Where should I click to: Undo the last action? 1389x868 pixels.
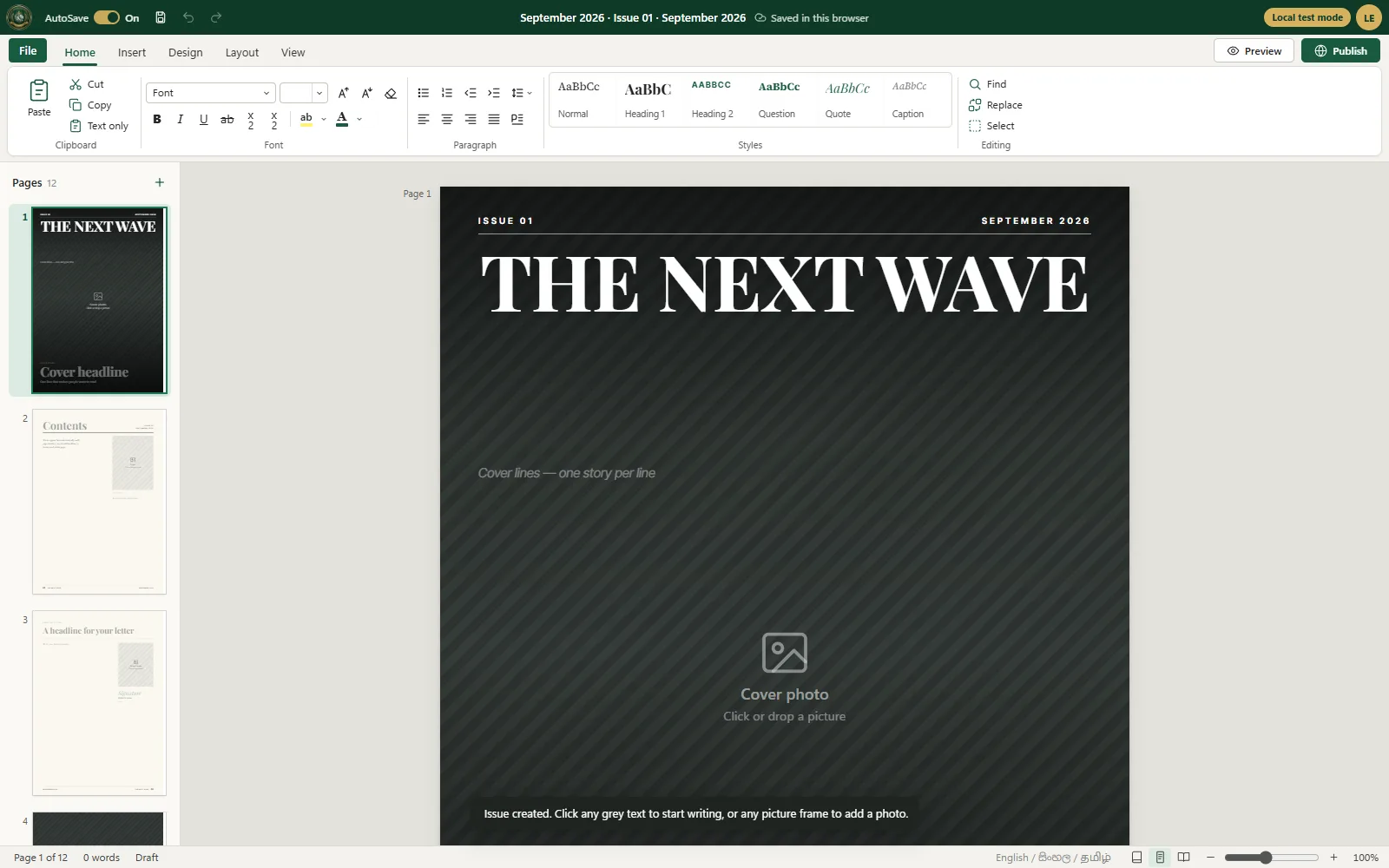[x=188, y=17]
